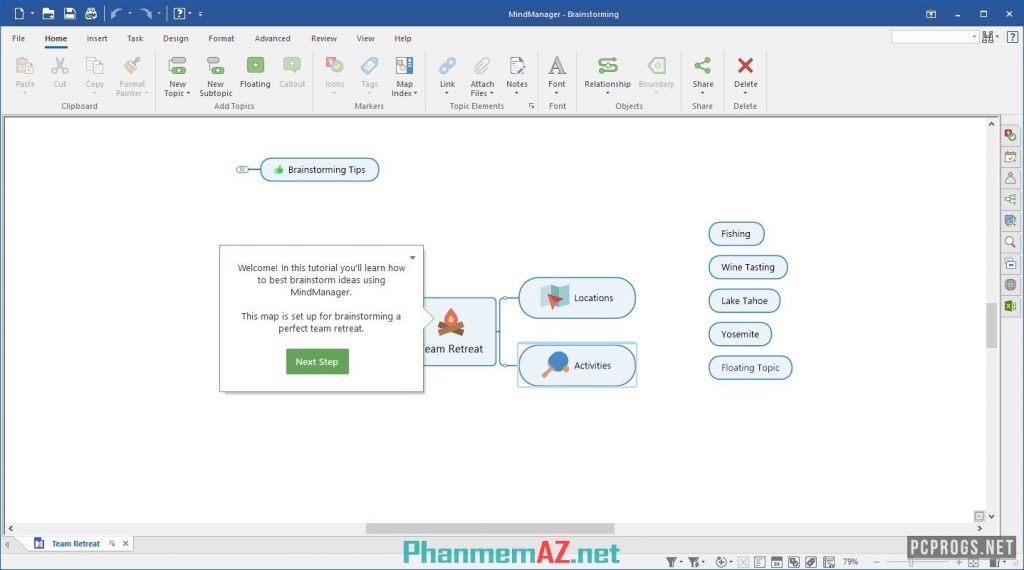1024x570 pixels.
Task: Open the Relationship dropdown arrow
Action: (x=607, y=93)
